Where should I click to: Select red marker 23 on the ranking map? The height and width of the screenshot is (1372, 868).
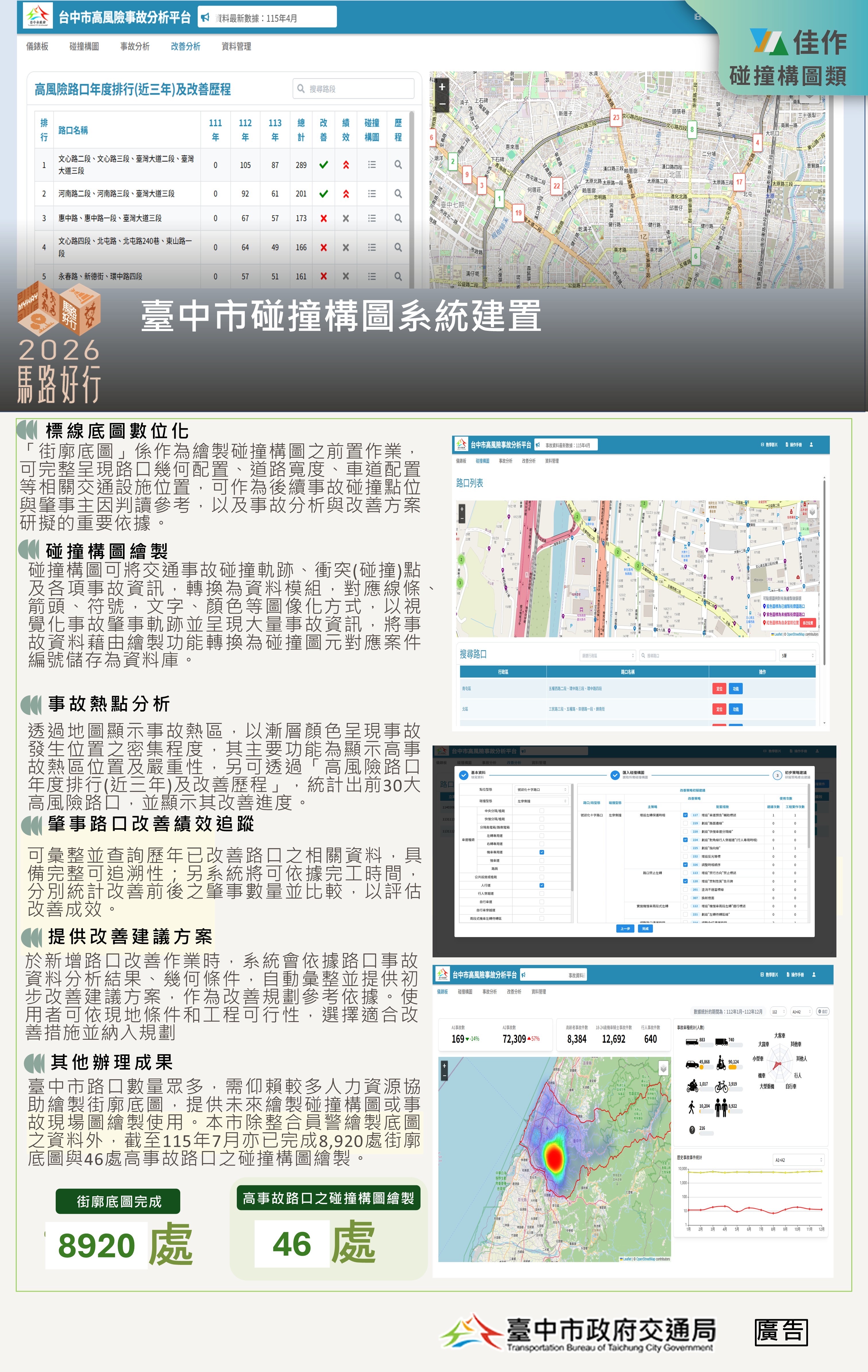pyautogui.click(x=616, y=118)
